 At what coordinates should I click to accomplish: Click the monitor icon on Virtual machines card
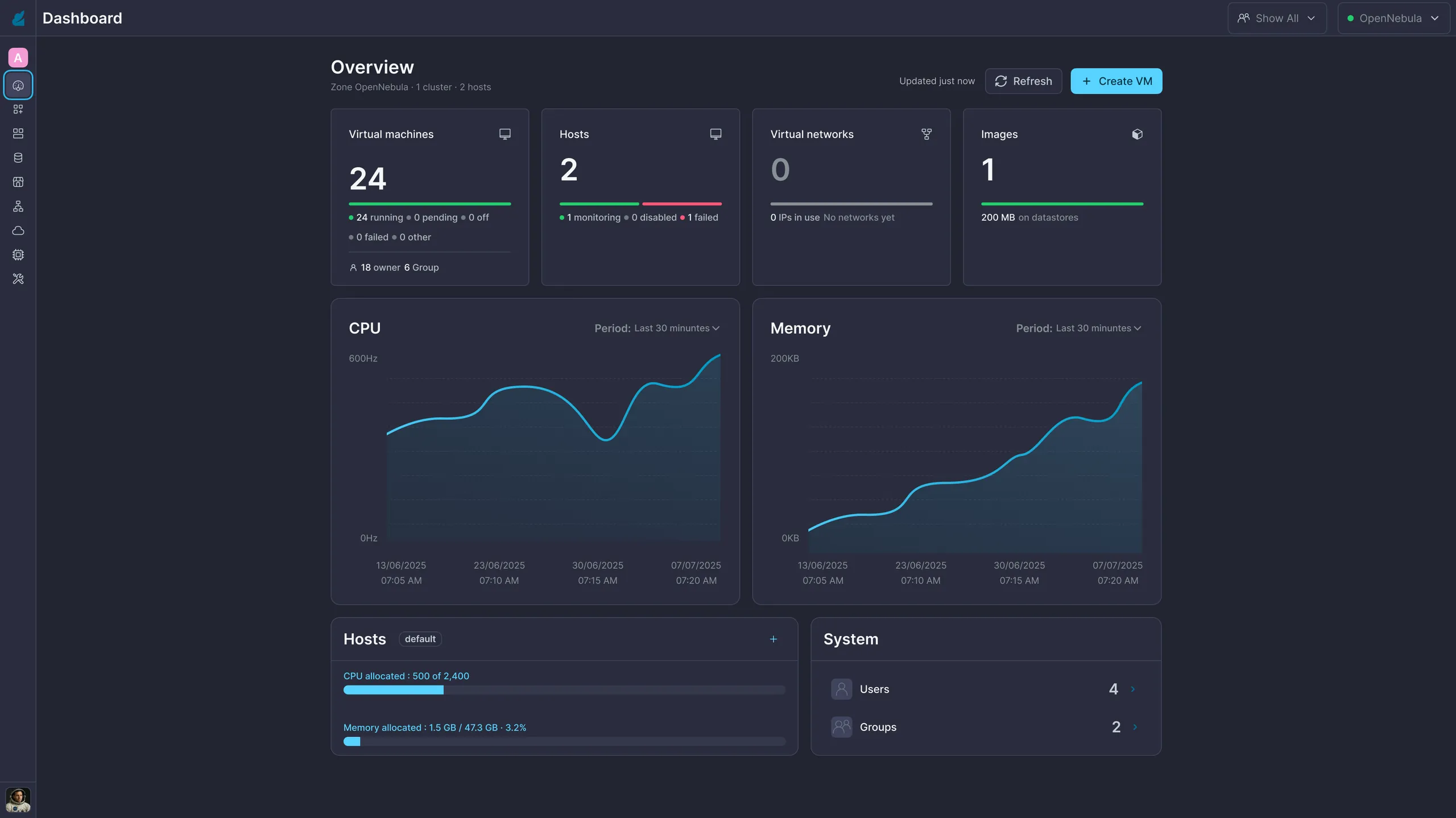coord(504,134)
